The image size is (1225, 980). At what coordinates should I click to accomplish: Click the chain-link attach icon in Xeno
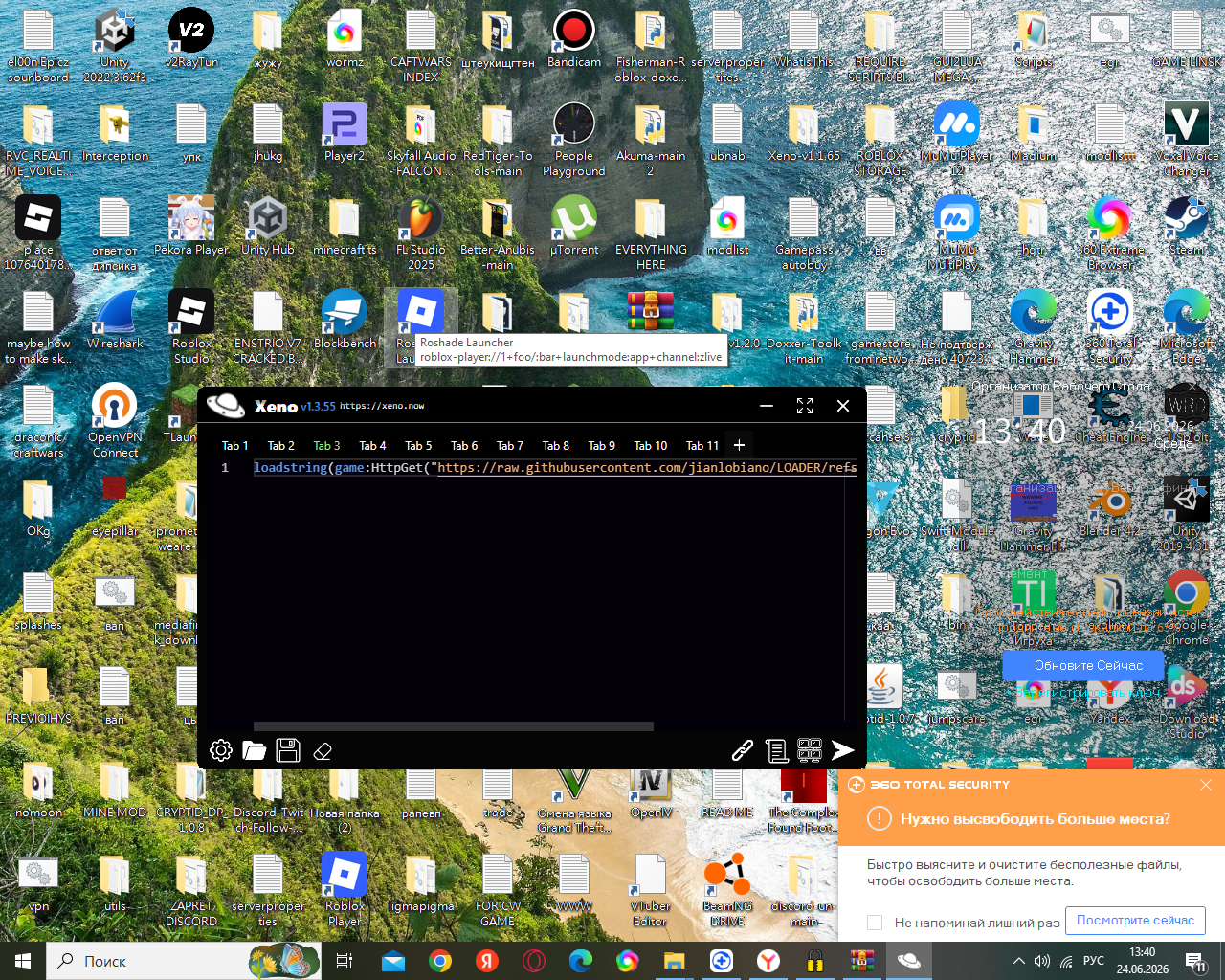tap(743, 750)
